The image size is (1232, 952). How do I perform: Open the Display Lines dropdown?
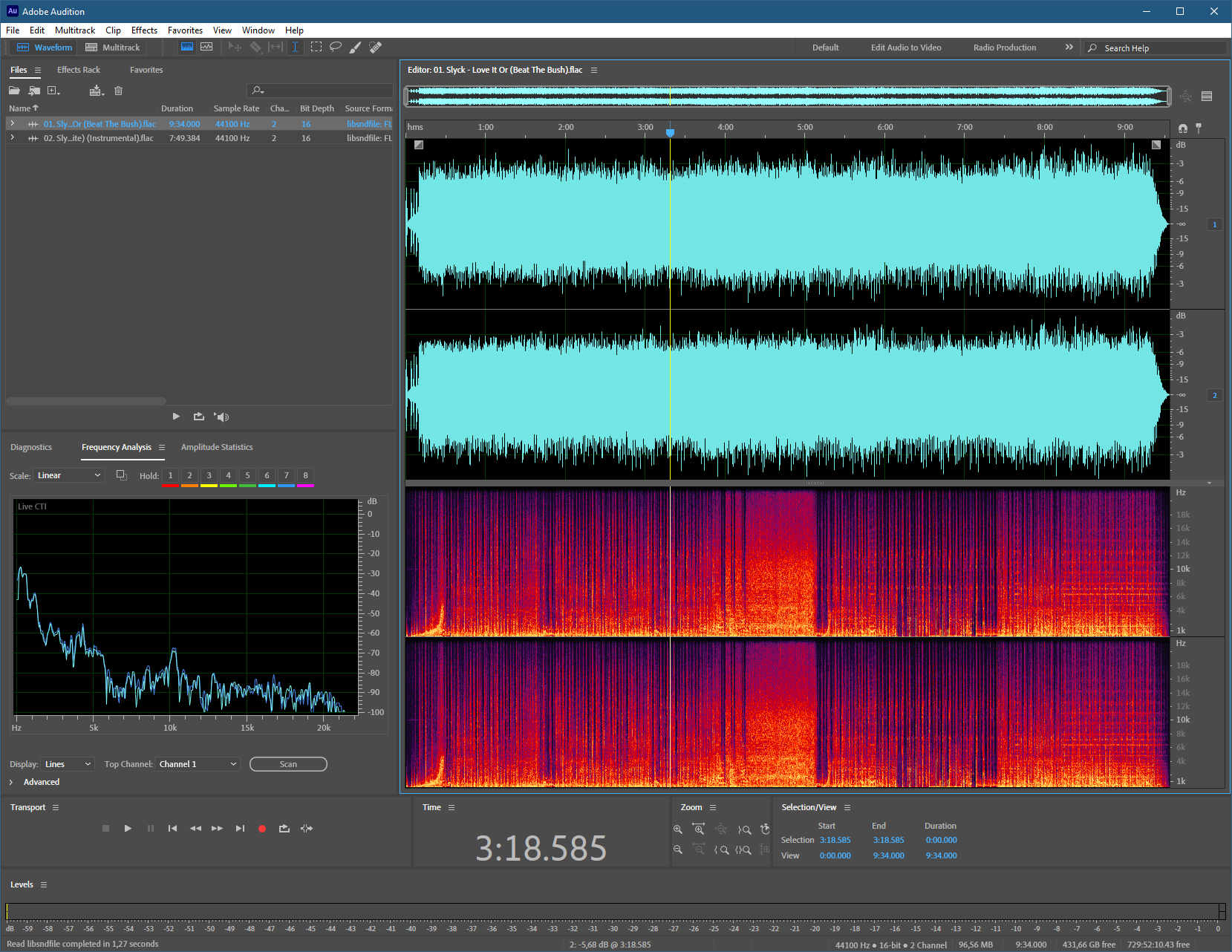coord(68,764)
